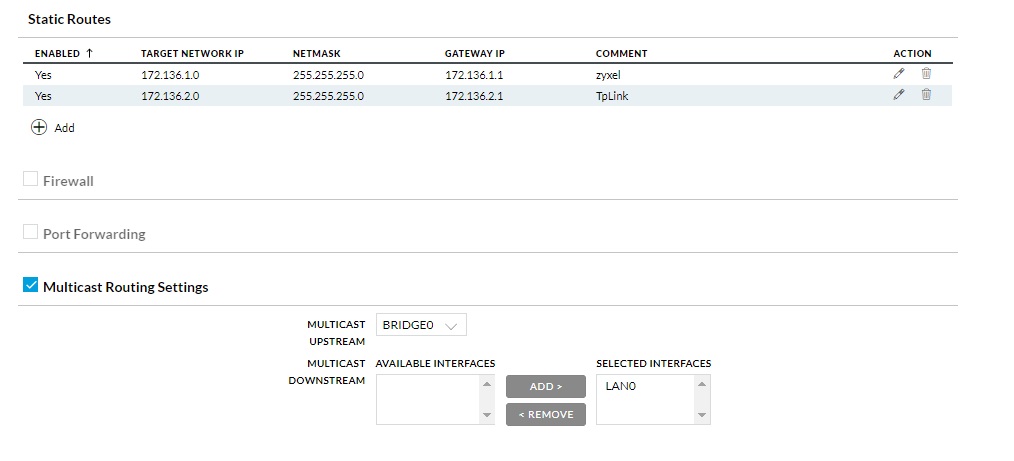The height and width of the screenshot is (461, 1014).
Task: Edit the zyxel static route
Action: click(898, 74)
